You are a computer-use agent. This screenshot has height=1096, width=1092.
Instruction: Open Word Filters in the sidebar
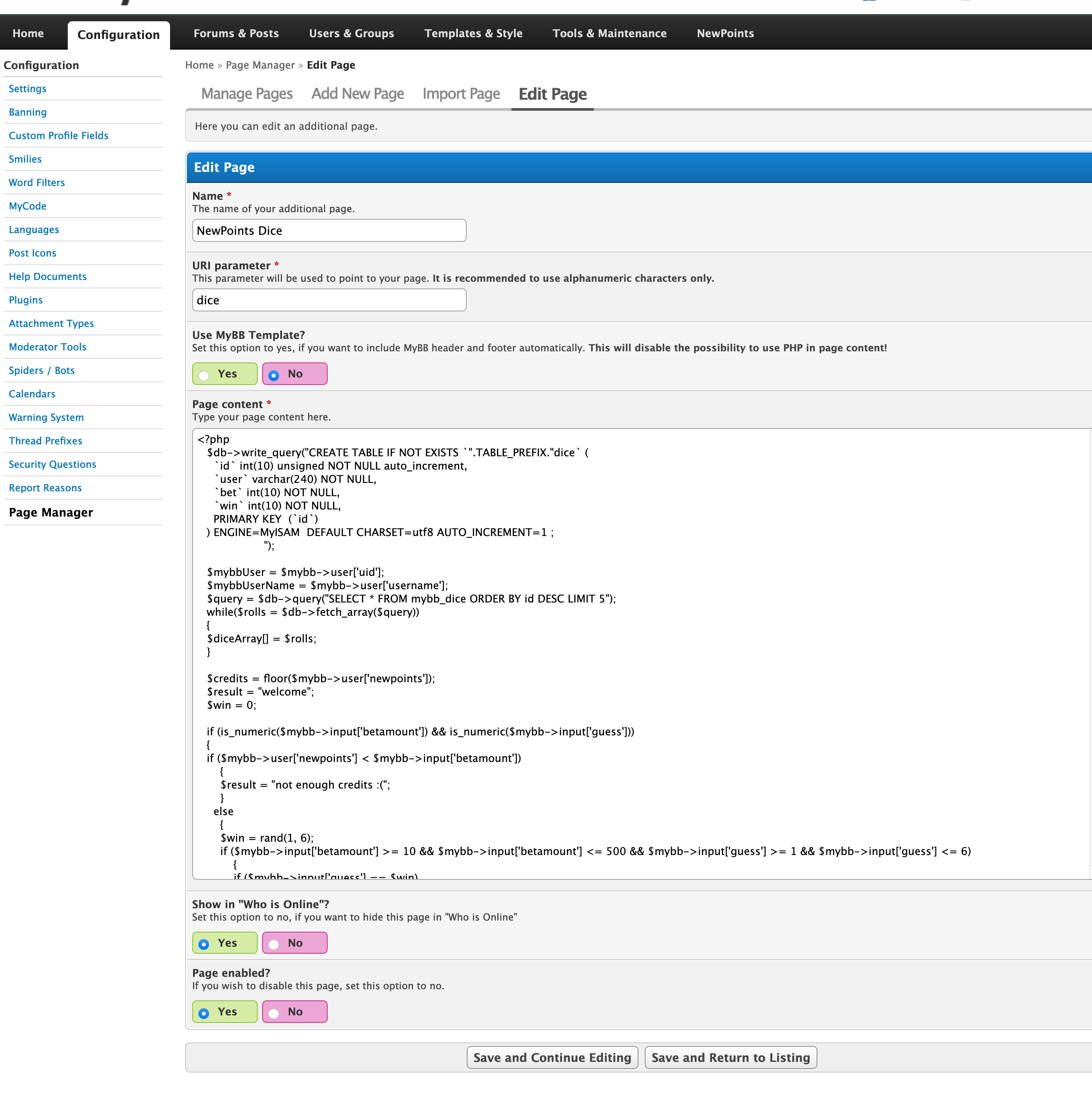[x=36, y=182]
